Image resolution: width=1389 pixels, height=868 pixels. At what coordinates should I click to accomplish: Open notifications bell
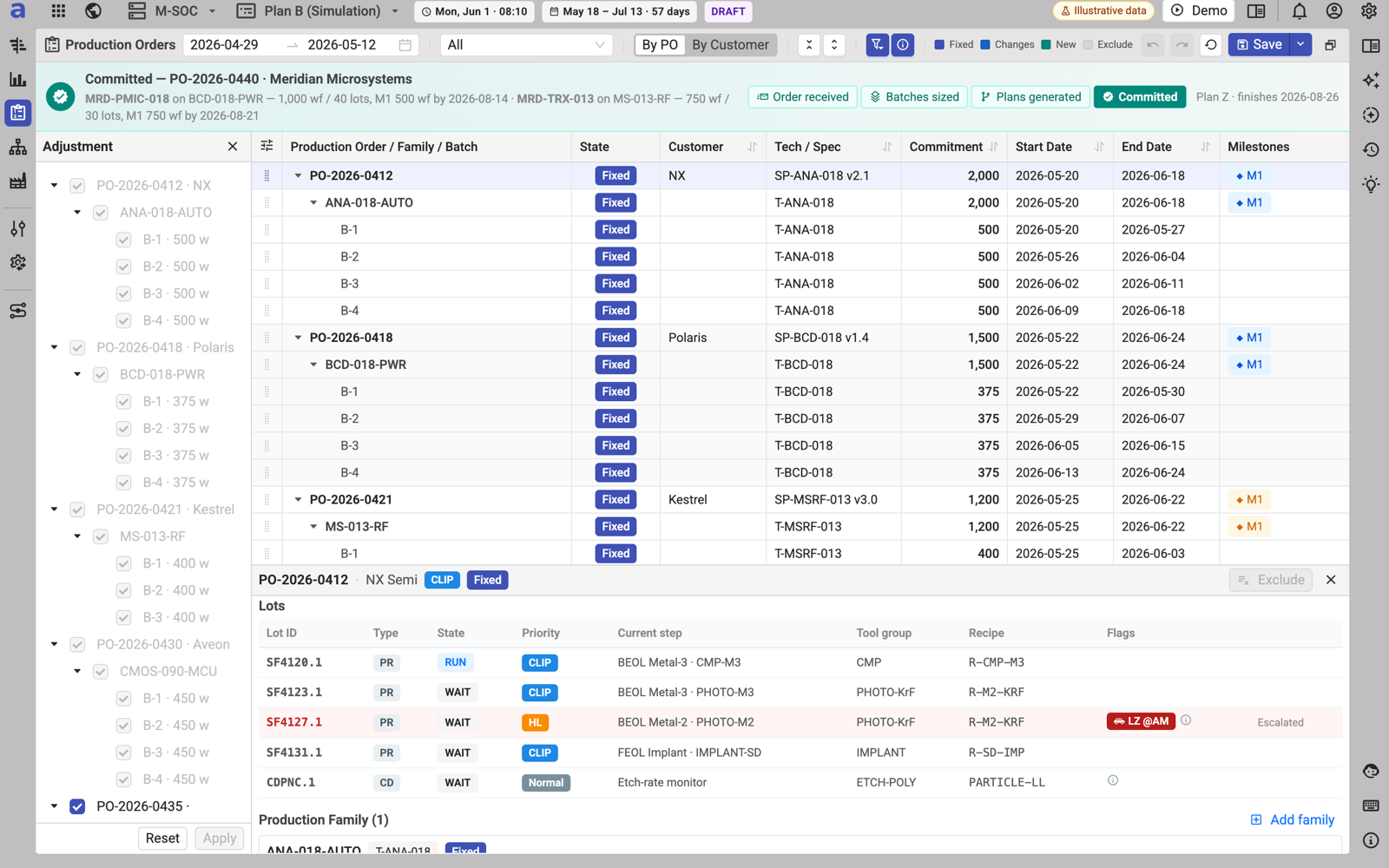(x=1300, y=11)
